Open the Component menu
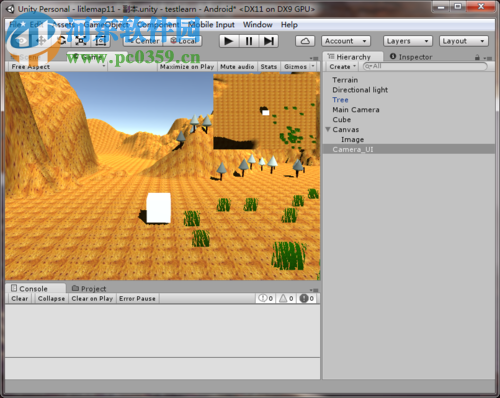Image resolution: width=500 pixels, height=398 pixels. pyautogui.click(x=158, y=24)
